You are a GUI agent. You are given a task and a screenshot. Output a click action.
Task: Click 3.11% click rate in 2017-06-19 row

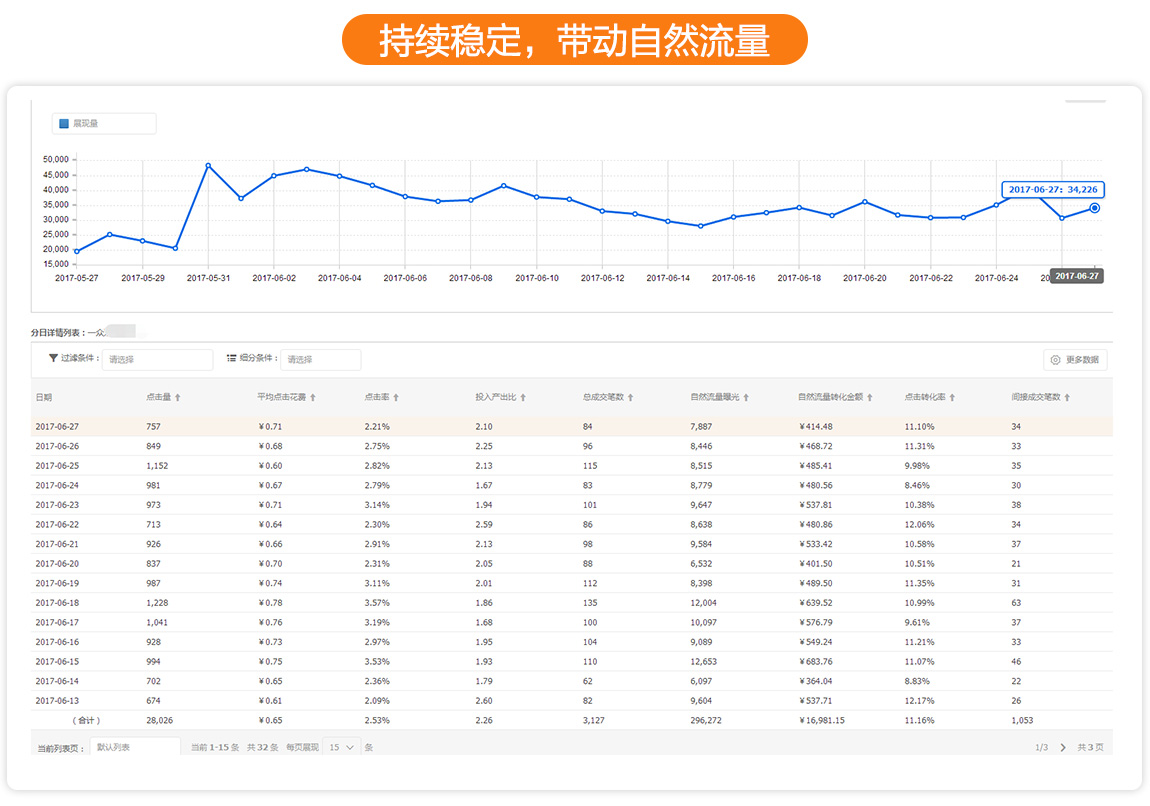377,583
